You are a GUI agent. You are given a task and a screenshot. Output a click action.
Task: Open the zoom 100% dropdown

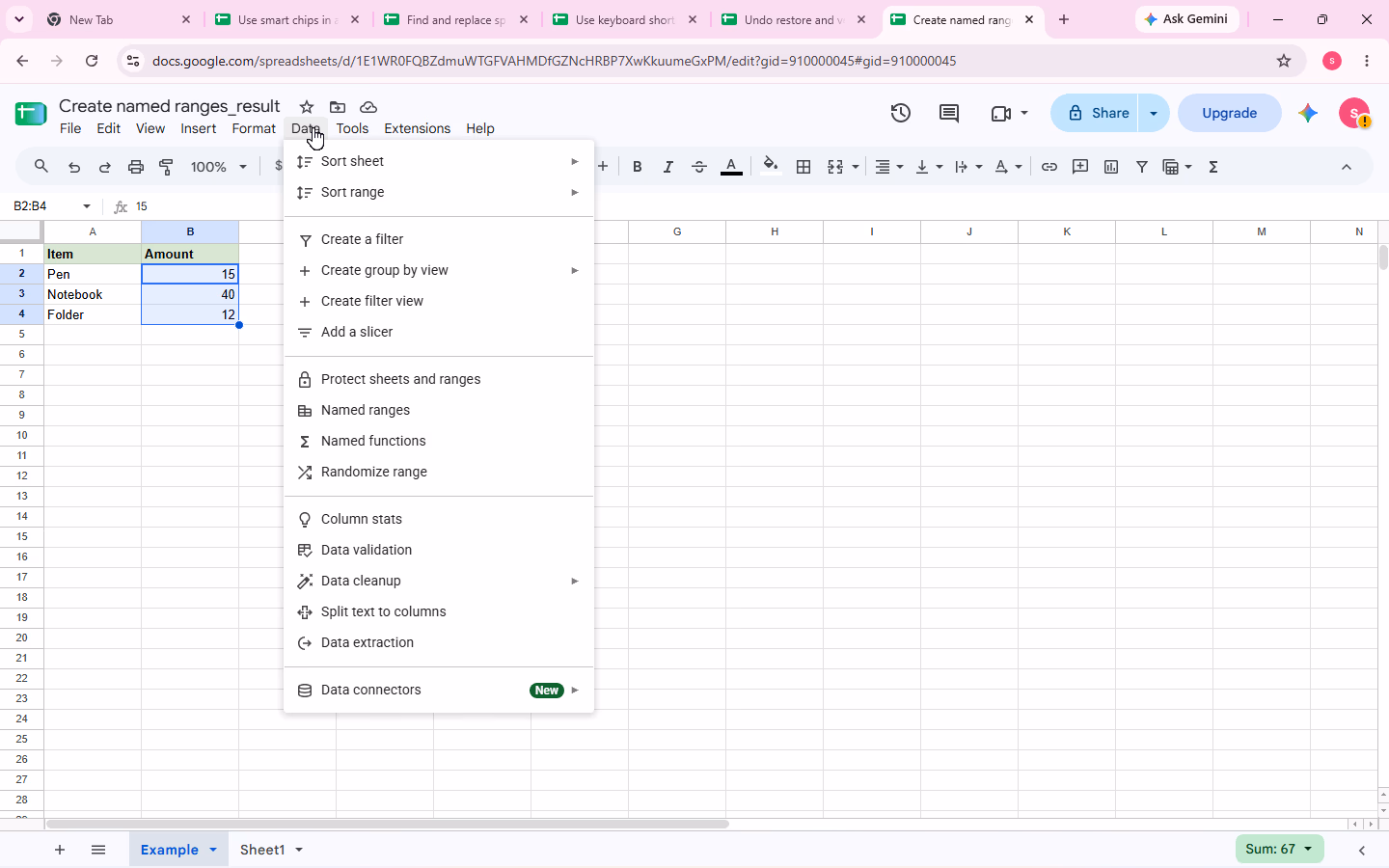pos(218,167)
